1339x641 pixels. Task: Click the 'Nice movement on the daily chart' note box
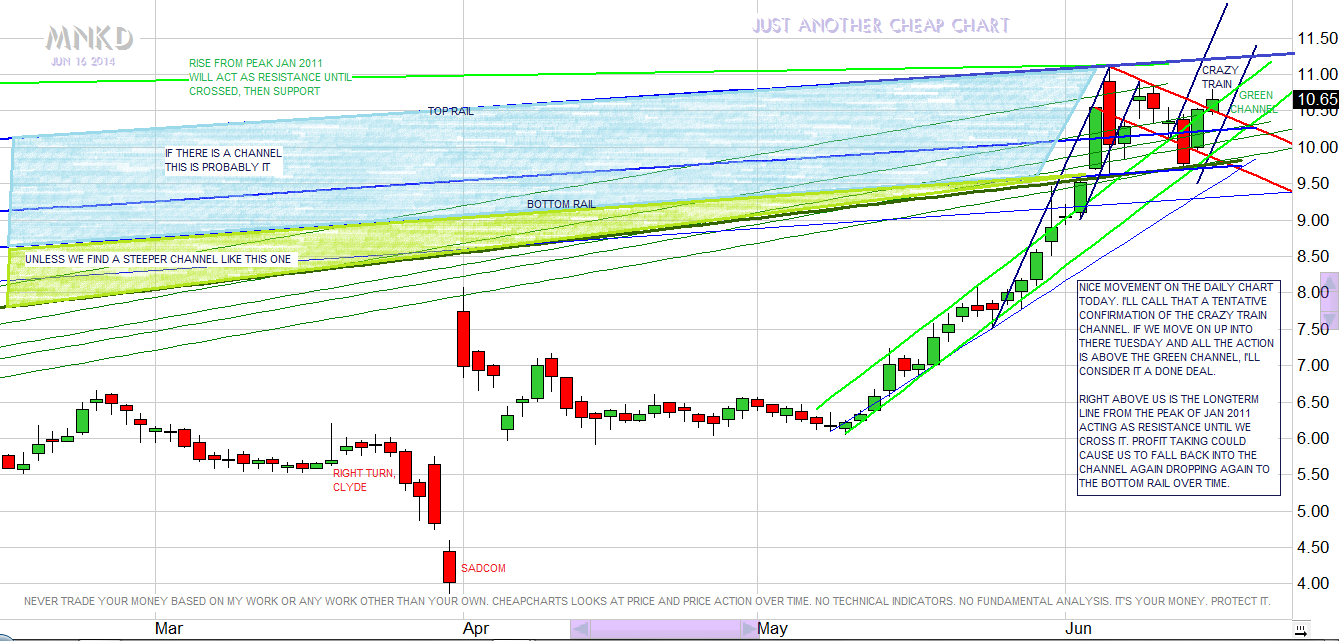point(1179,387)
